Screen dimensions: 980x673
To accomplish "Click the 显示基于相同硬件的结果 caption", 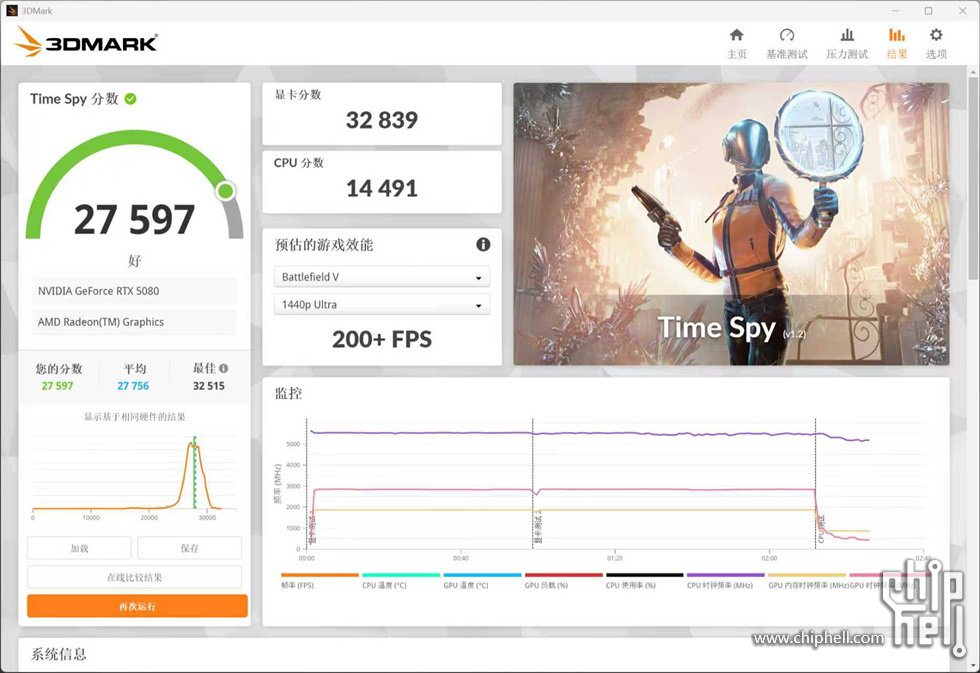I will (135, 417).
